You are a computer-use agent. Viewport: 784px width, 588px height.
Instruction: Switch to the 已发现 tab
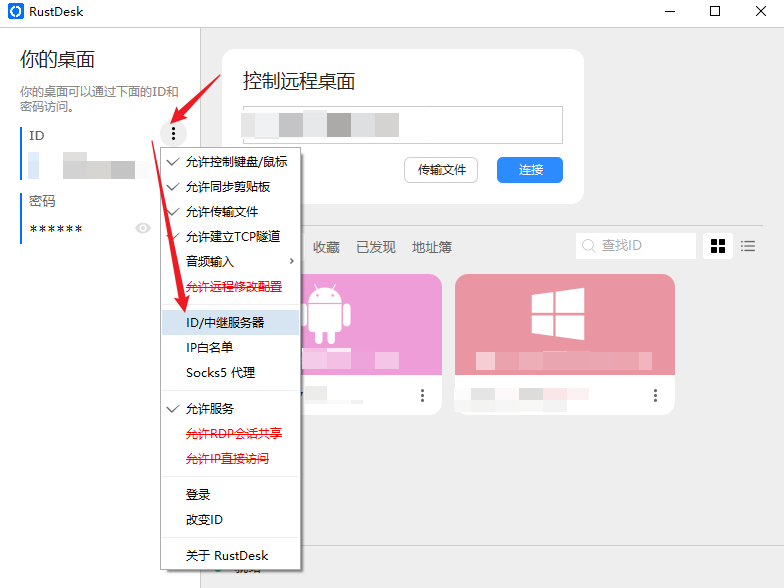pos(376,247)
